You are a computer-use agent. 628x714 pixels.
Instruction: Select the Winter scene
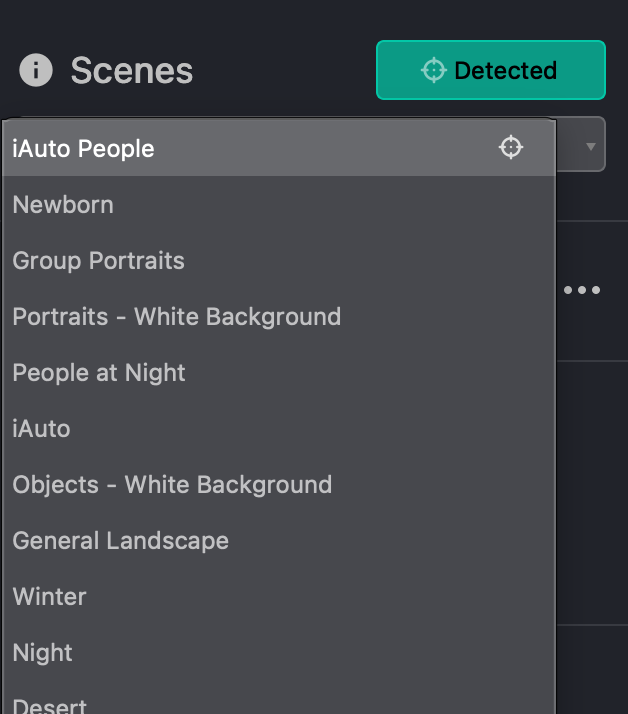pyautogui.click(x=50, y=597)
